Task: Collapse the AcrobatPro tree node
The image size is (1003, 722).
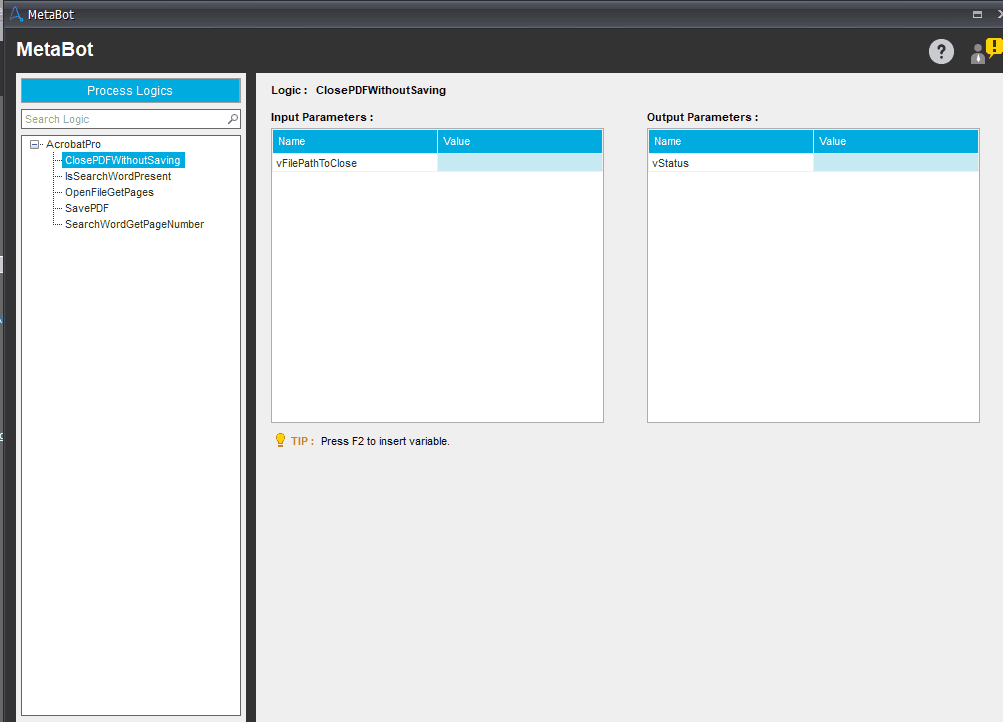Action: 35,145
